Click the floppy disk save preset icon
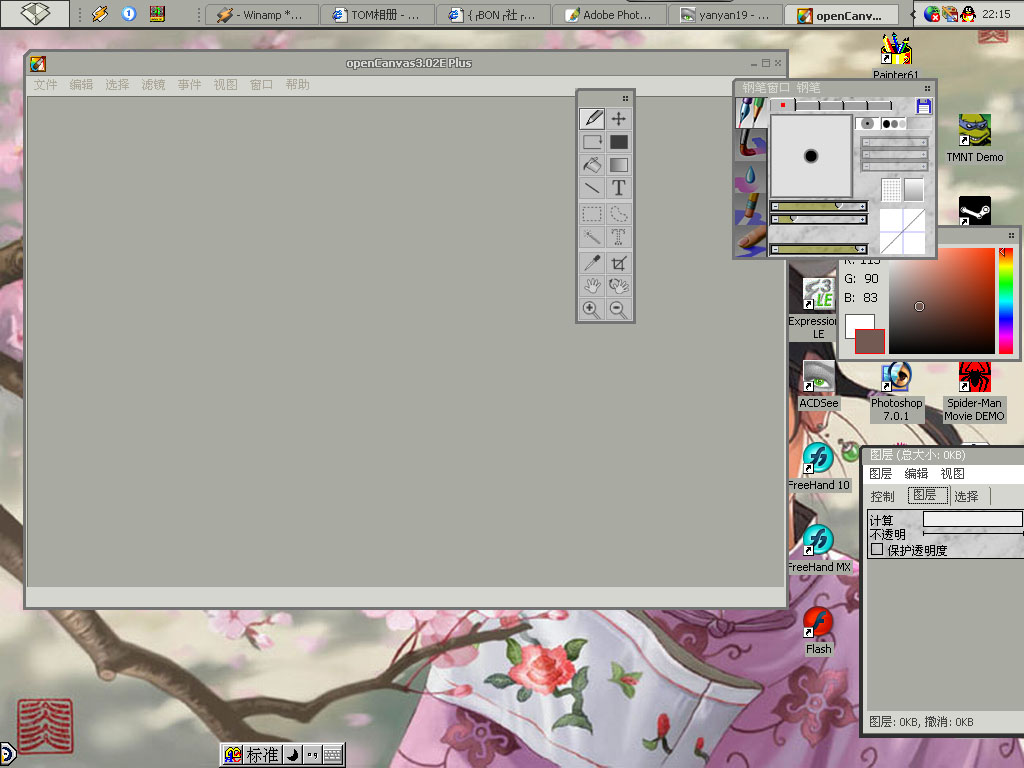The height and width of the screenshot is (768, 1024). [923, 106]
